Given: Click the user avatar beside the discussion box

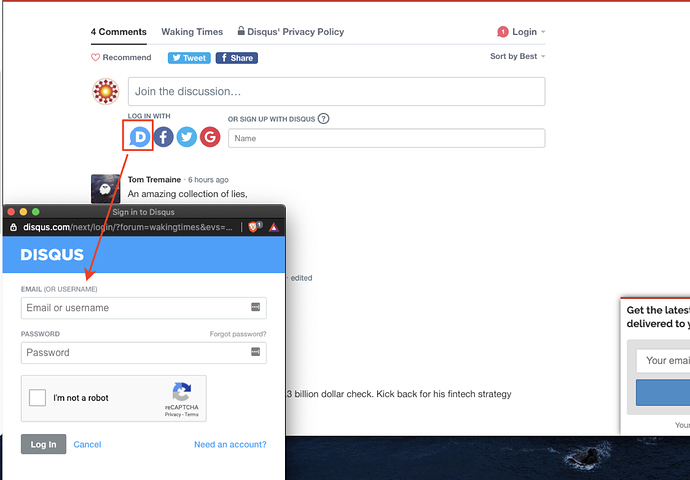Looking at the screenshot, I should 106,92.
